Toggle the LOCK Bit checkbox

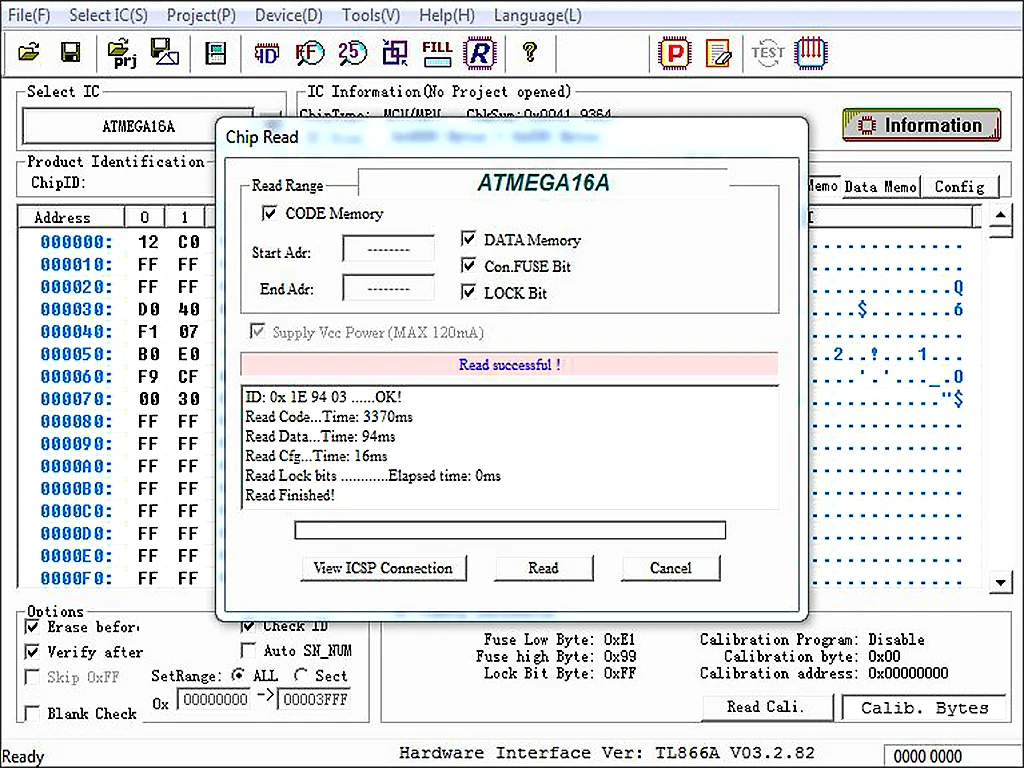(x=468, y=292)
